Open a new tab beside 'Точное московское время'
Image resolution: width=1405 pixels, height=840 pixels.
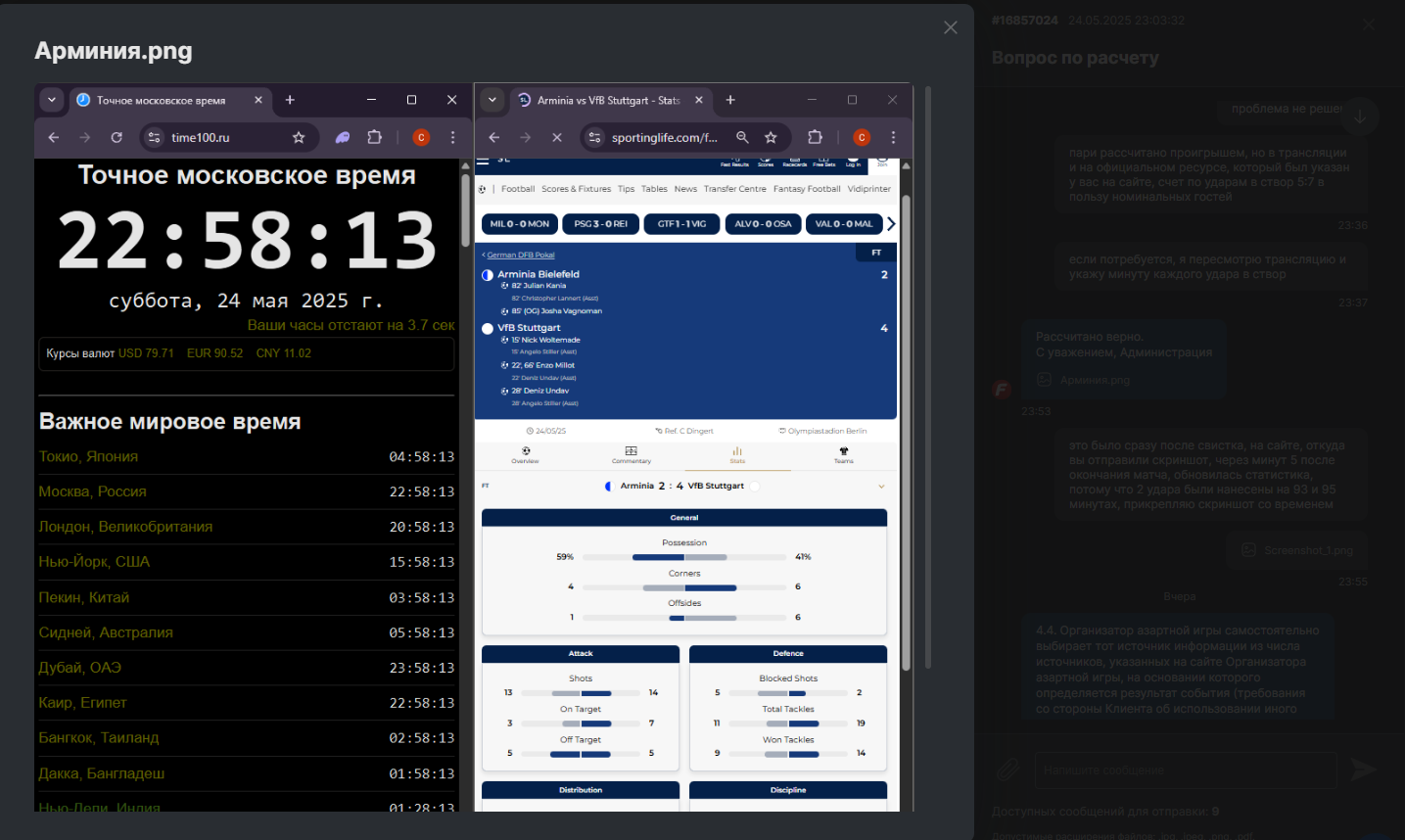(290, 100)
